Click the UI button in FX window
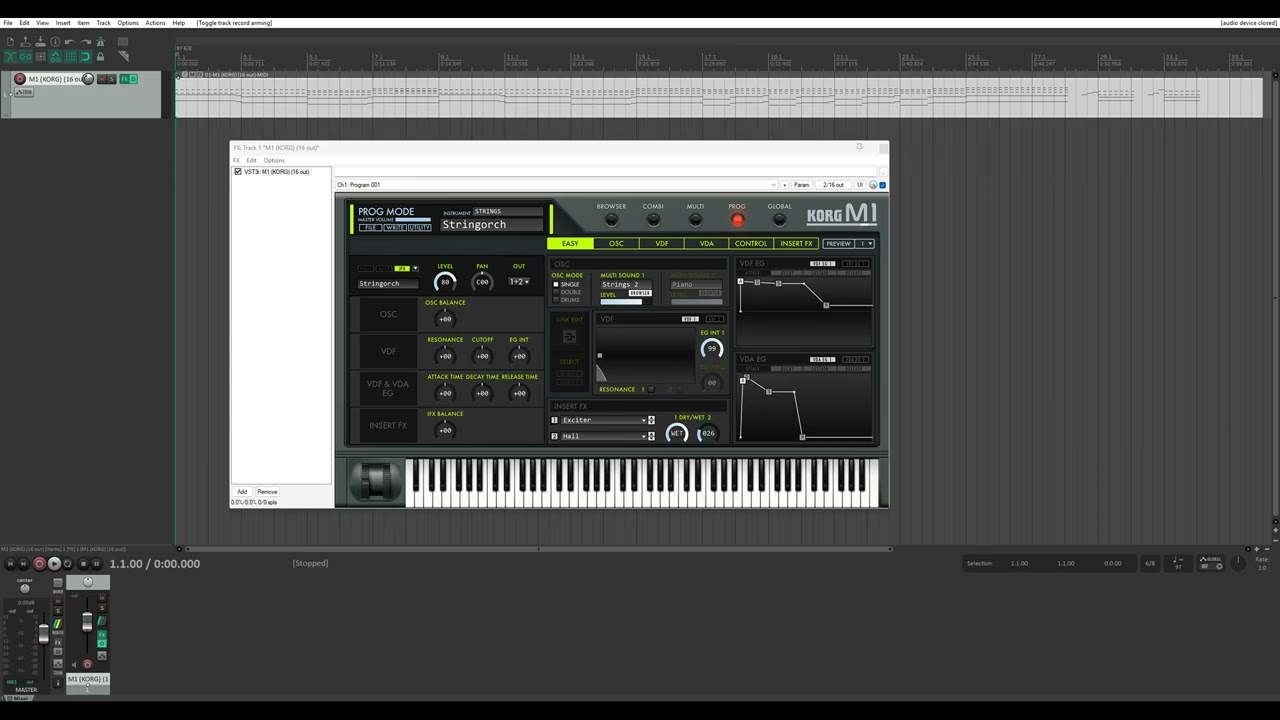 (859, 185)
